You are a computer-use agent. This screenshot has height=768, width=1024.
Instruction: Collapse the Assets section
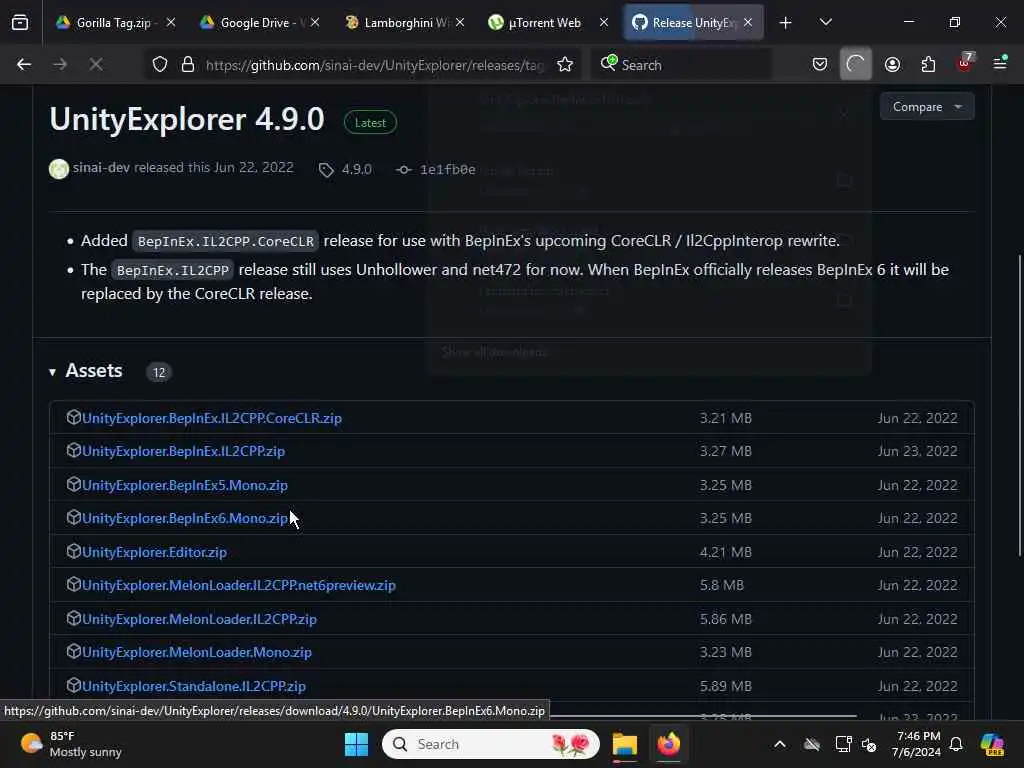pyautogui.click(x=52, y=372)
